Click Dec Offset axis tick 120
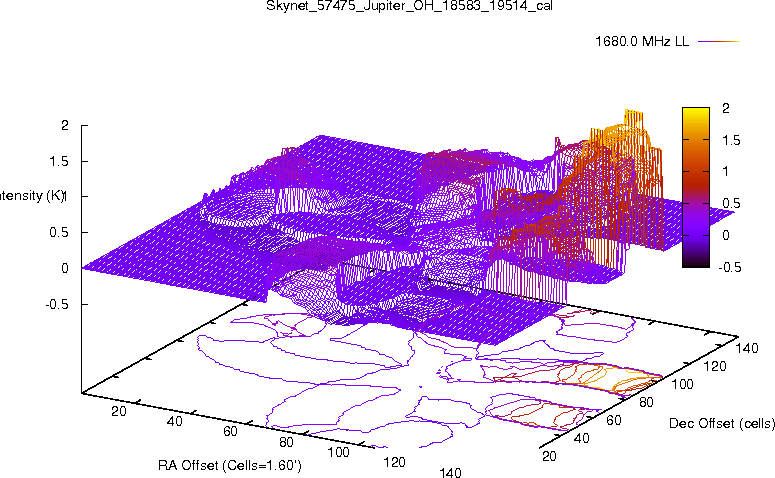775x478 pixels. (715, 367)
